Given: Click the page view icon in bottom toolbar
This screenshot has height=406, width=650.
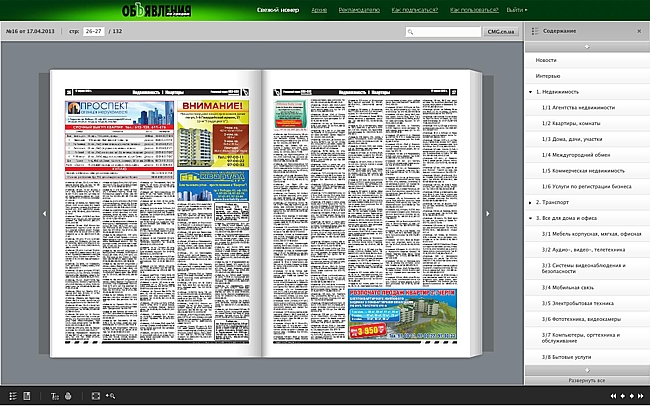Looking at the screenshot, I should 27,396.
